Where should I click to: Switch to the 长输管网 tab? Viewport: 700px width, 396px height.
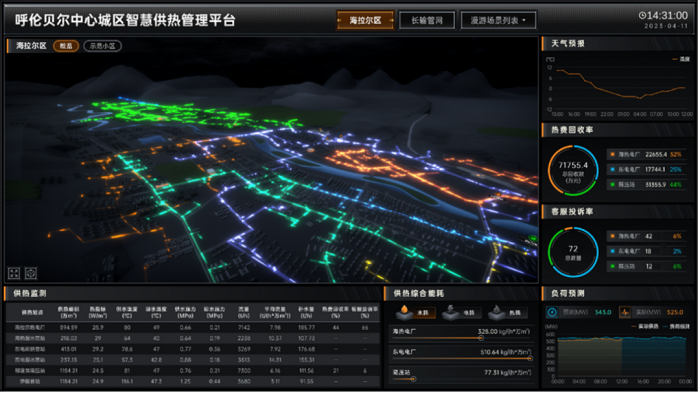(x=427, y=21)
